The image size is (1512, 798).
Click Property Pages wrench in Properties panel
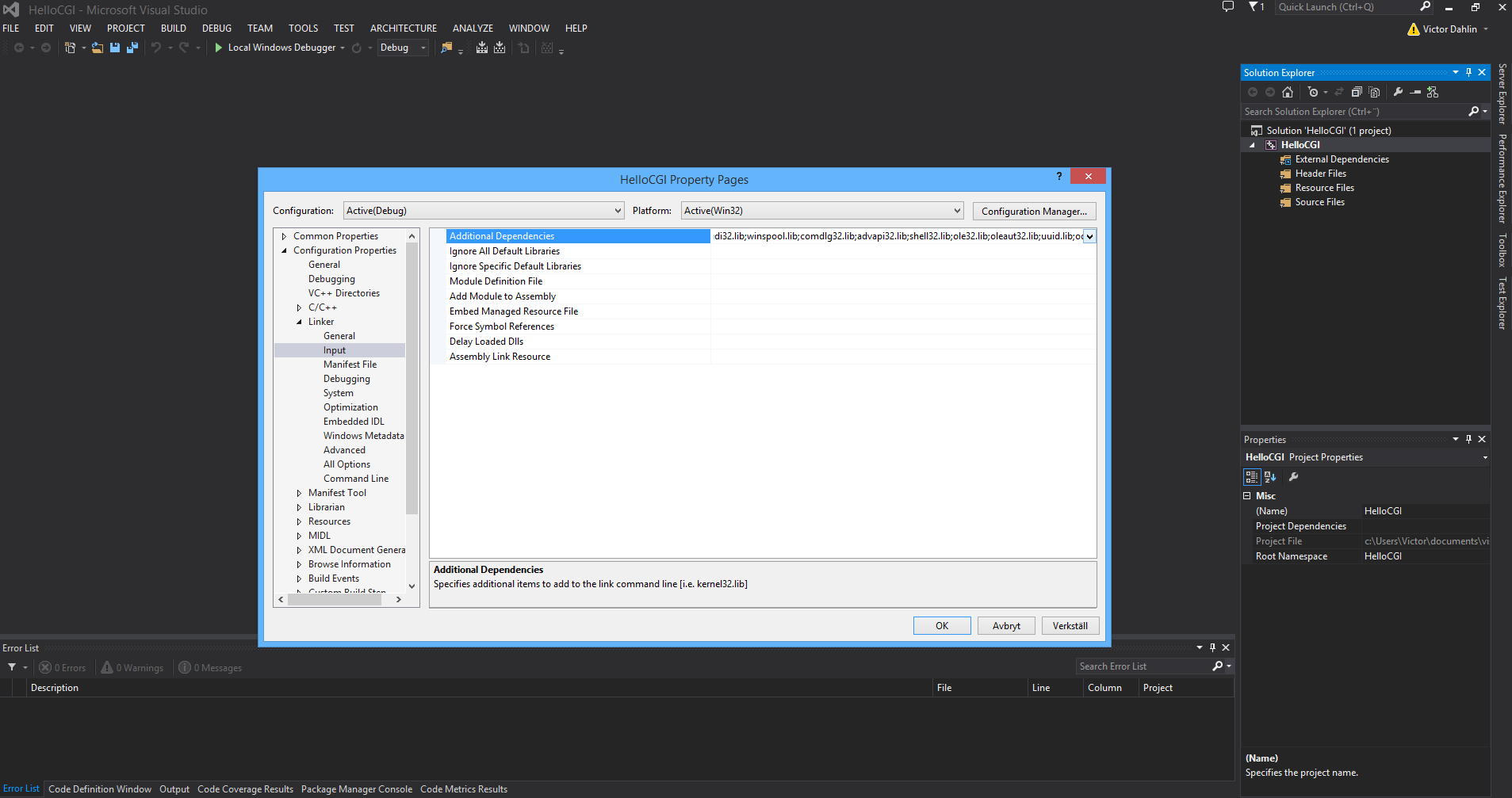pyautogui.click(x=1293, y=477)
